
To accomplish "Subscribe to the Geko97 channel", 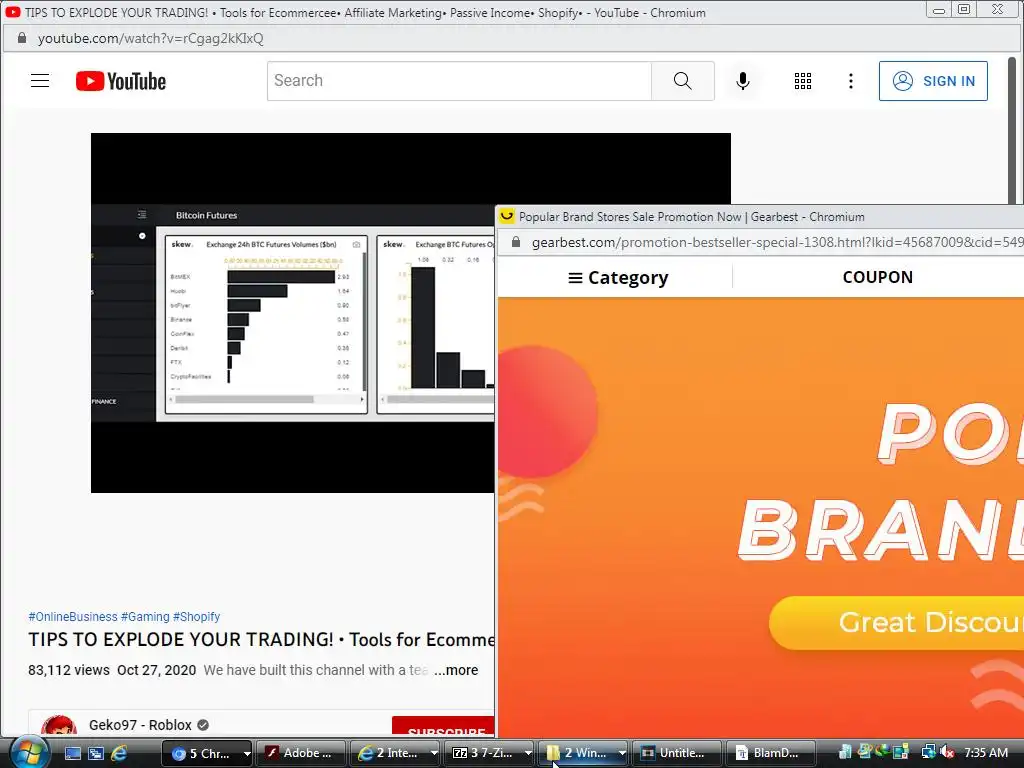I will point(443,727).
